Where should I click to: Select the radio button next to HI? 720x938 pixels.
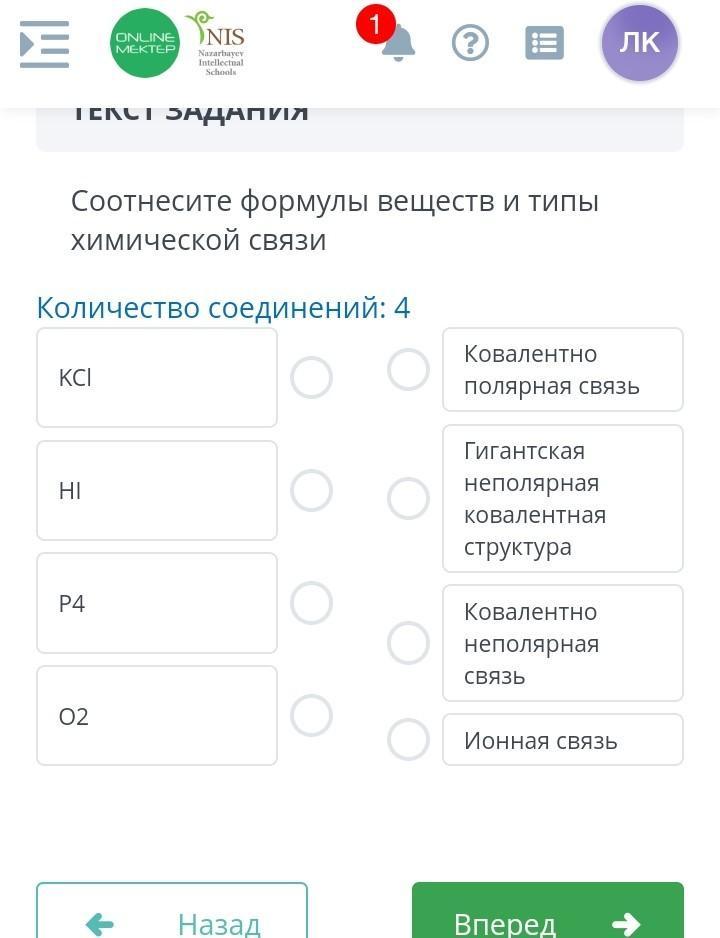point(311,491)
